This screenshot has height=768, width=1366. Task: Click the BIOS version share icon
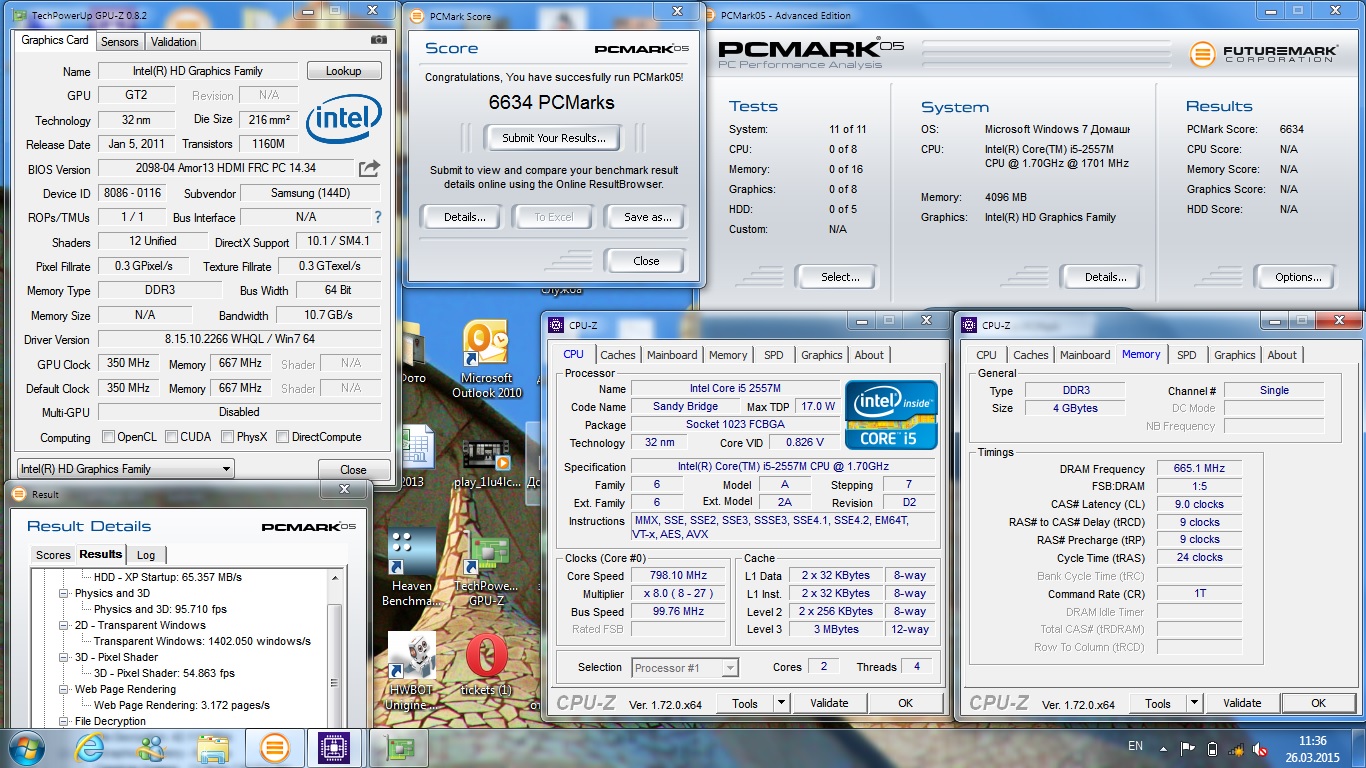(369, 168)
